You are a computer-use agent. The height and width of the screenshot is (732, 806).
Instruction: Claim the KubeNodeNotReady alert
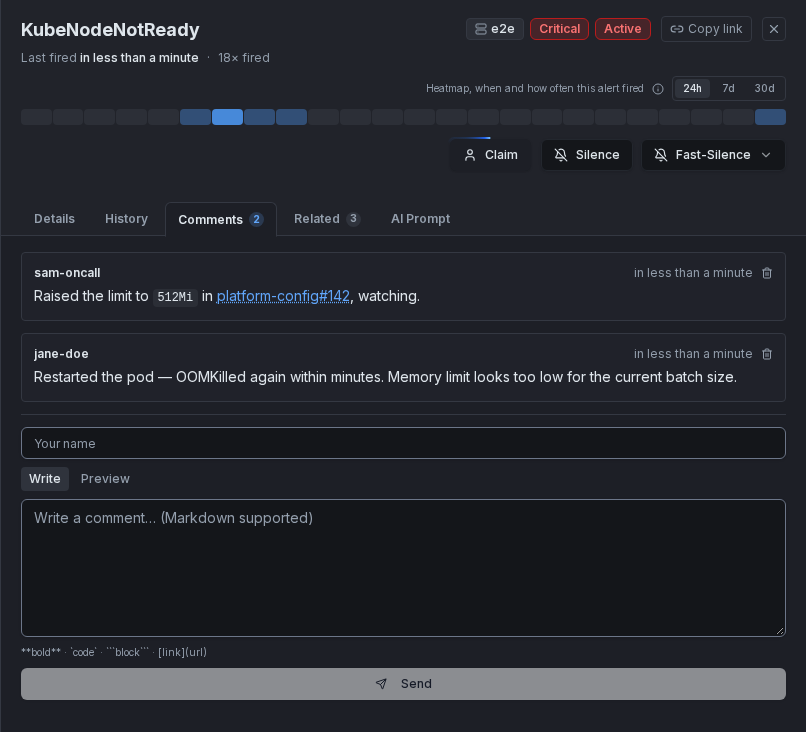pos(490,155)
